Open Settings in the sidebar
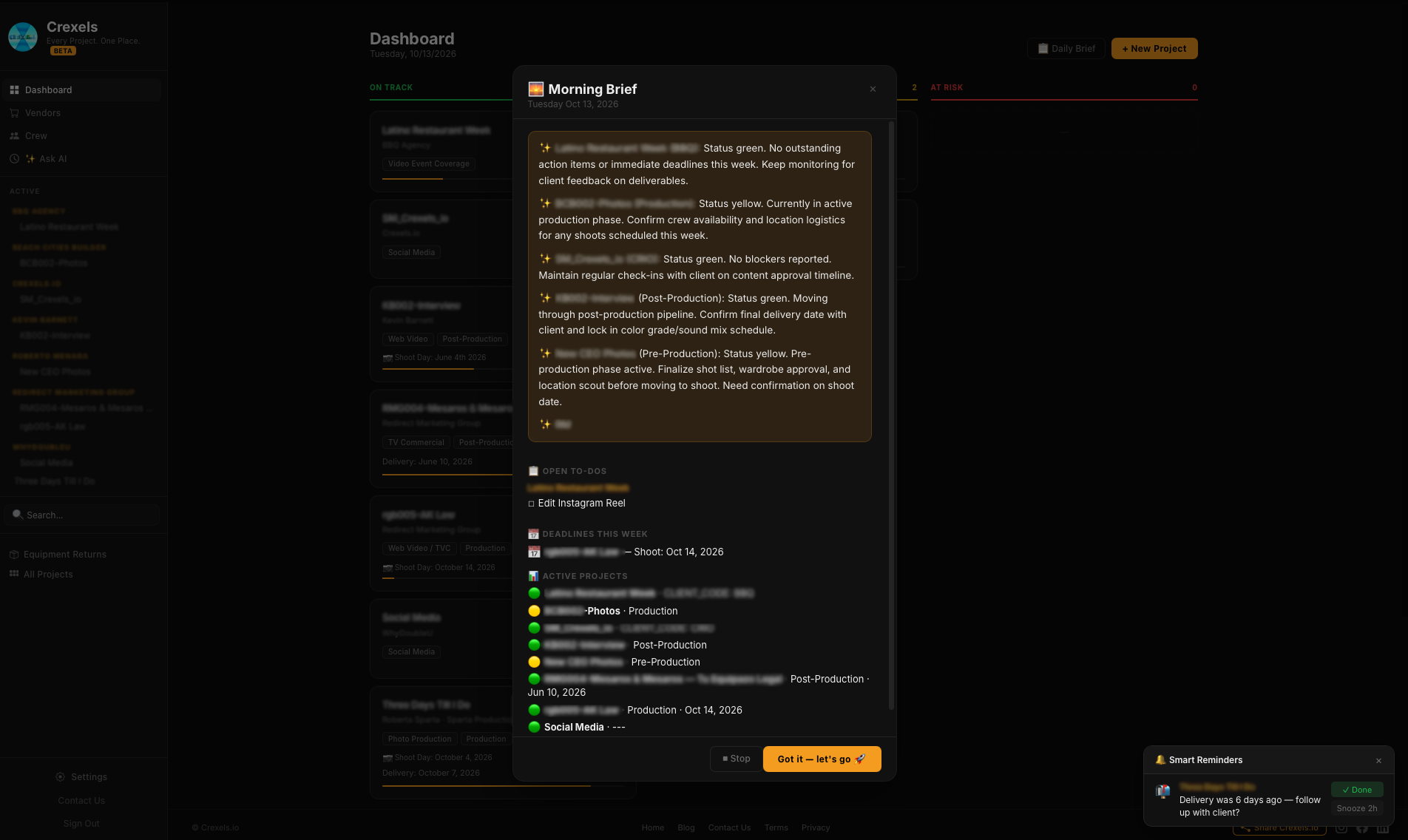 [x=81, y=777]
